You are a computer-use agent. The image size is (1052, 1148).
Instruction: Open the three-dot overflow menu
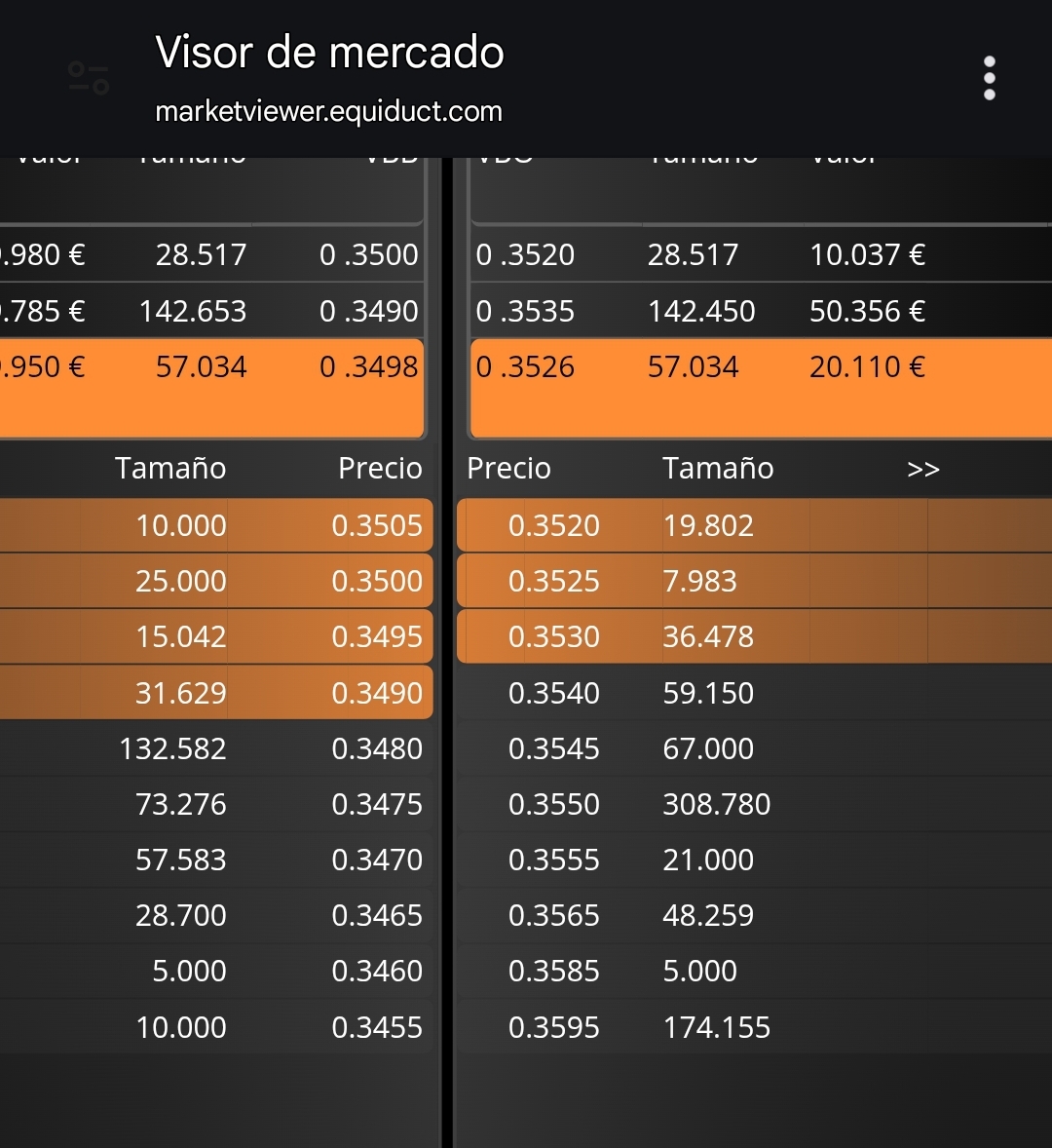point(989,78)
